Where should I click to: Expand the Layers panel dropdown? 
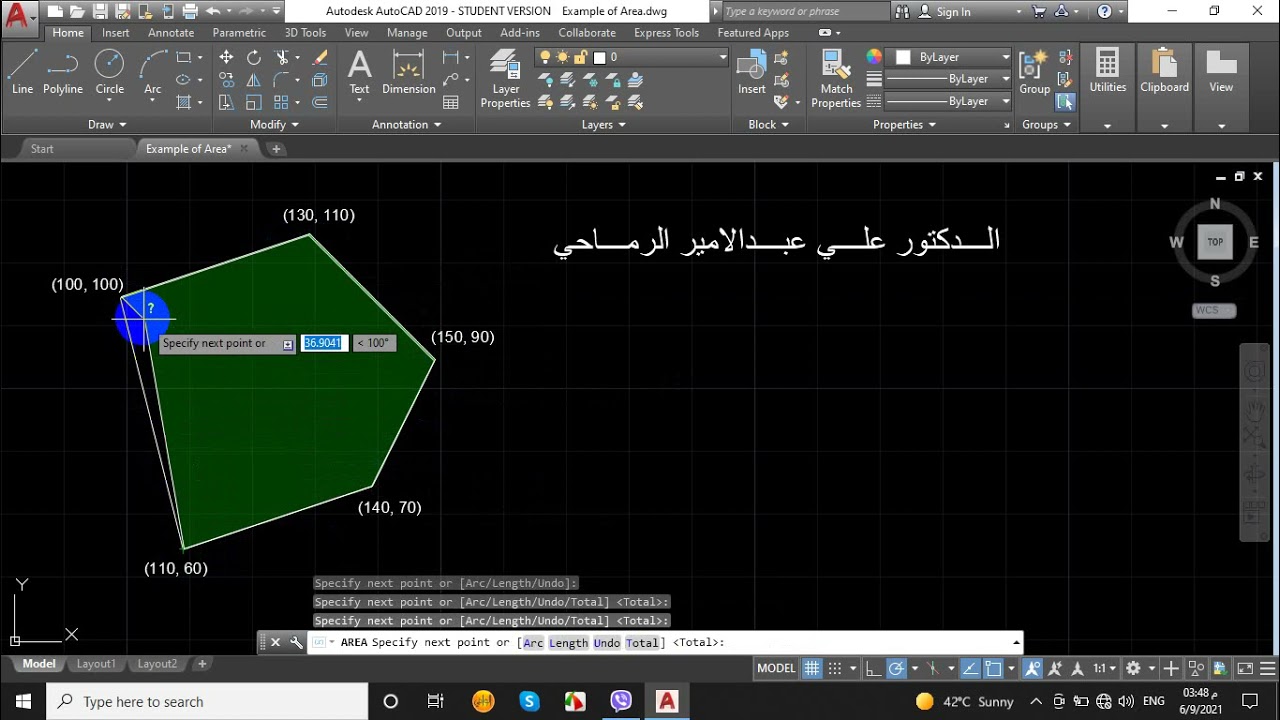(604, 125)
